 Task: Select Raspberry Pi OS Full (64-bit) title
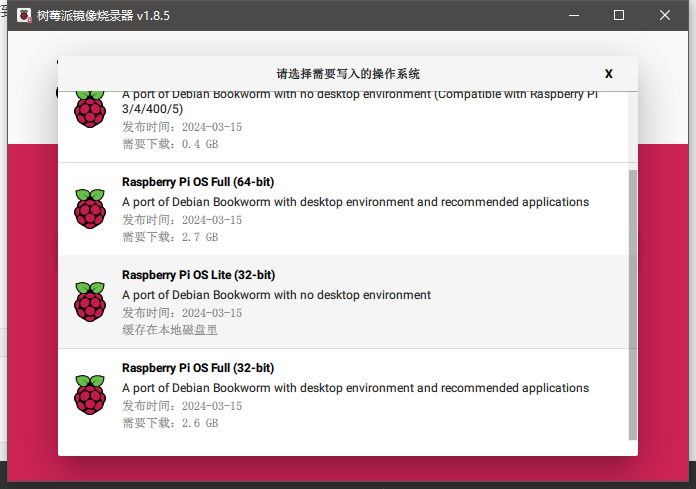pos(198,182)
